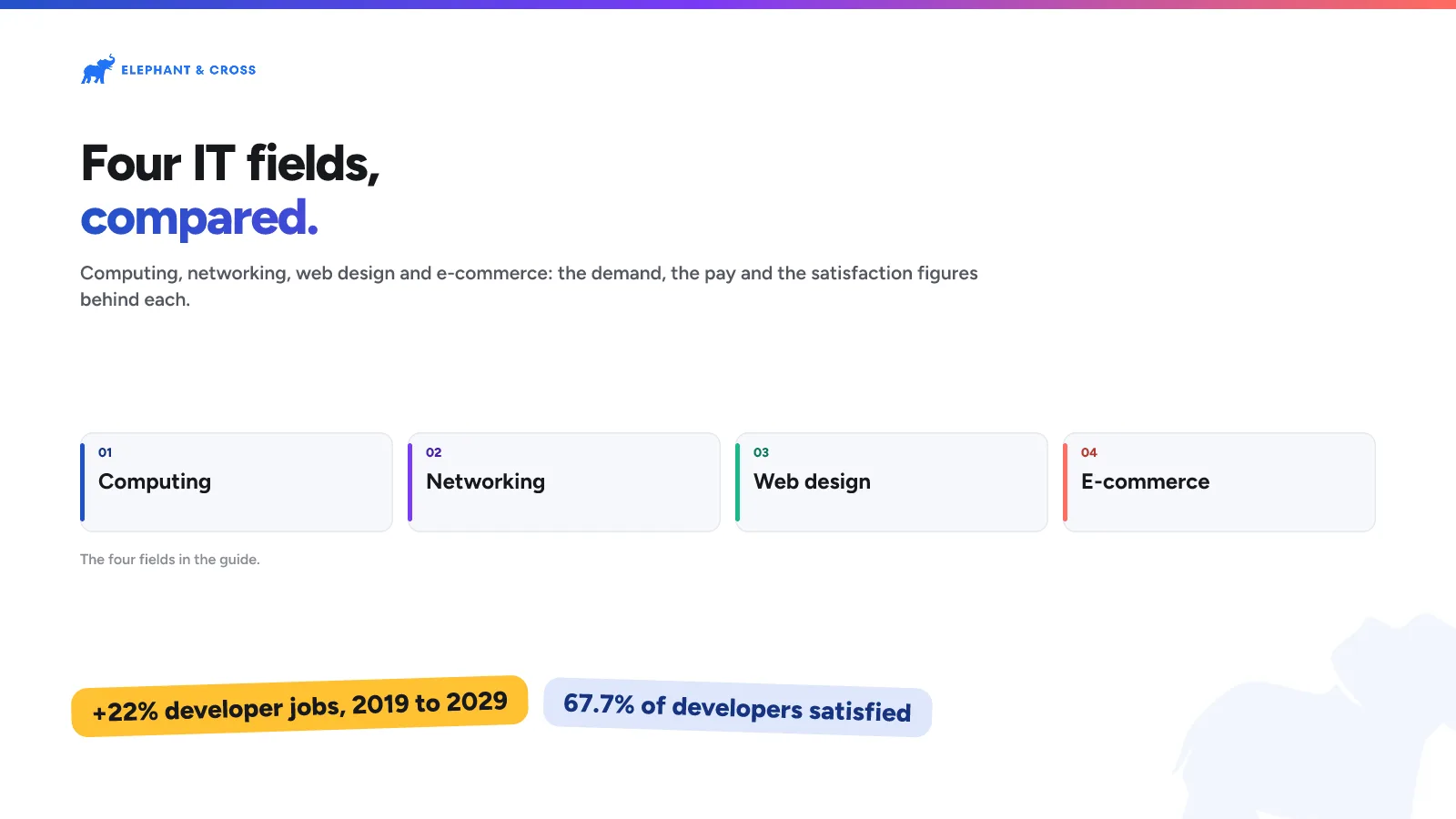Screen dimensions: 1456x819
Task: Click the '02' number on Networking card
Action: 434,452
